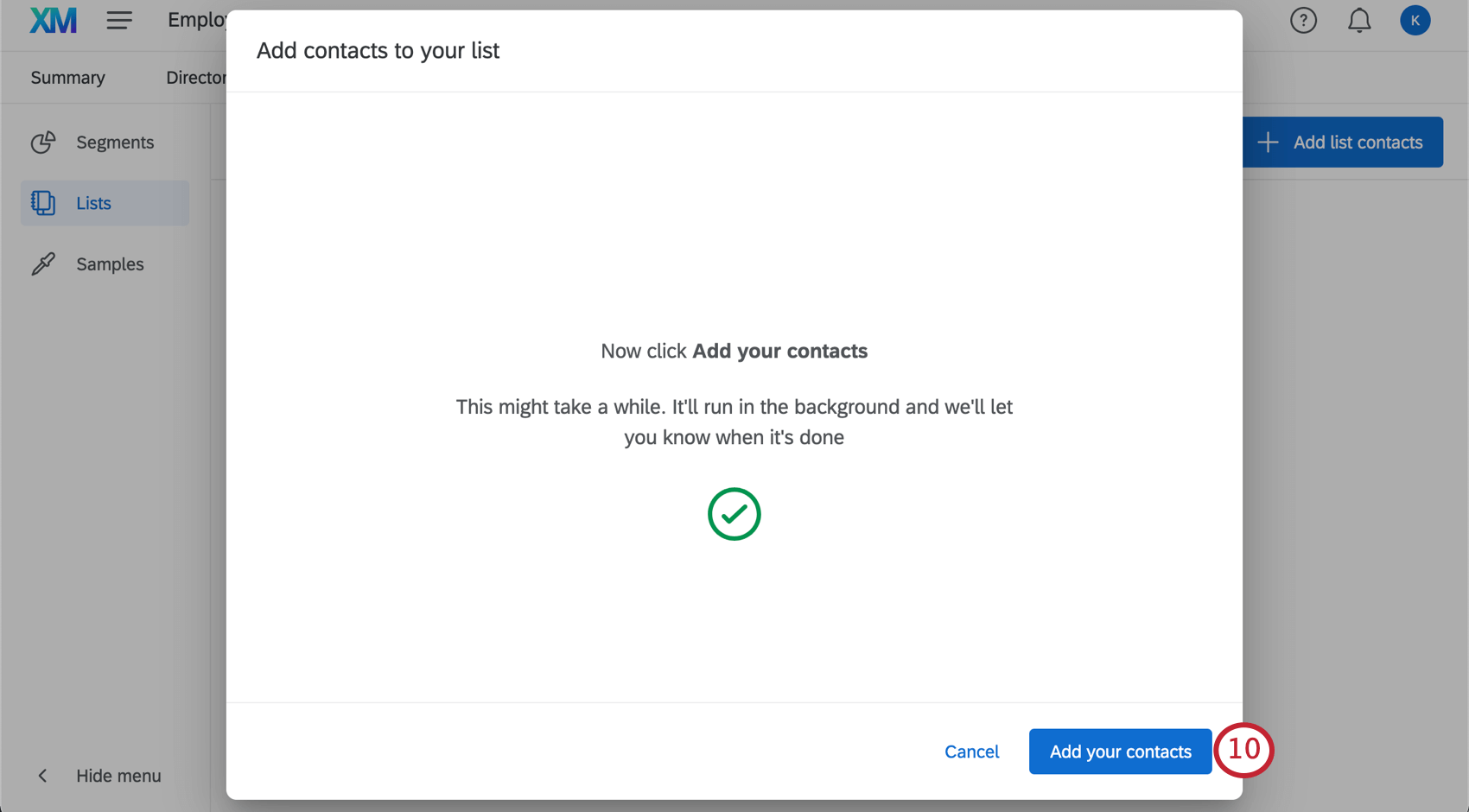Image resolution: width=1469 pixels, height=812 pixels.
Task: Open the notifications bell
Action: [1359, 20]
